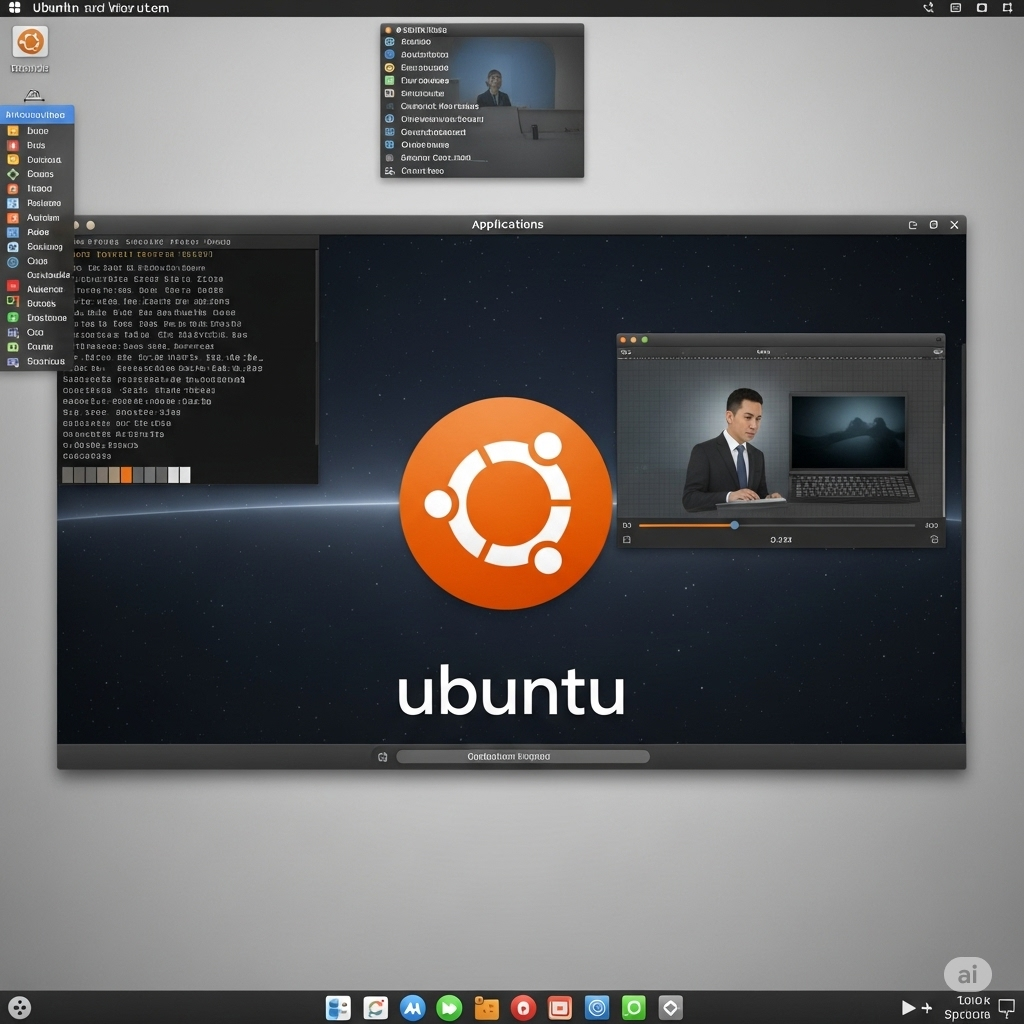Click the plus icon in the bottom-right tray

click(x=927, y=1008)
